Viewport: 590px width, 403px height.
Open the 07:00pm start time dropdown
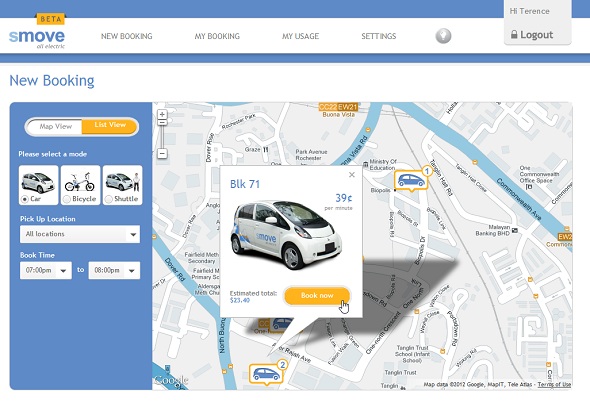46,270
